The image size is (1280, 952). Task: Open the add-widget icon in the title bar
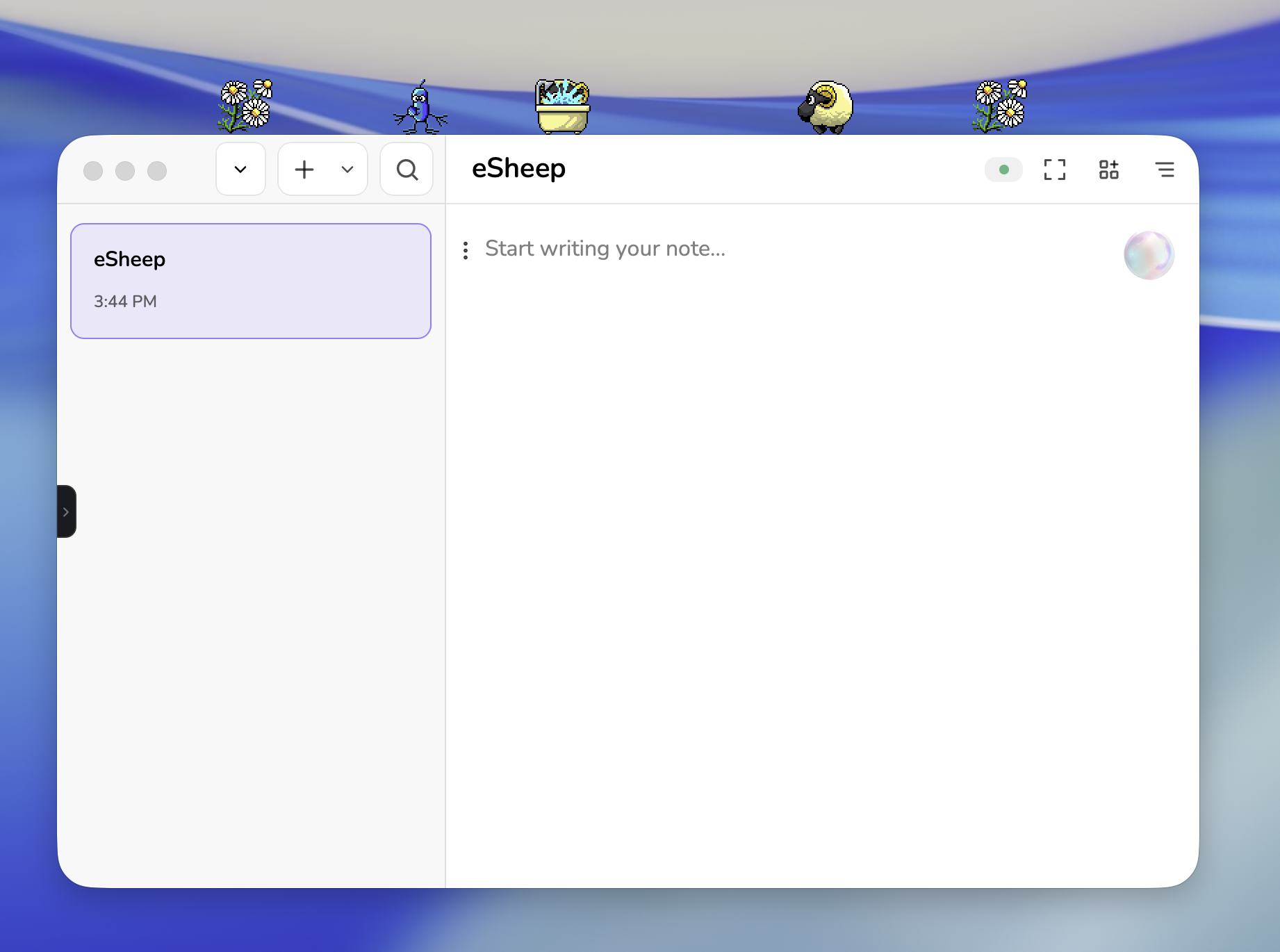coord(1108,169)
